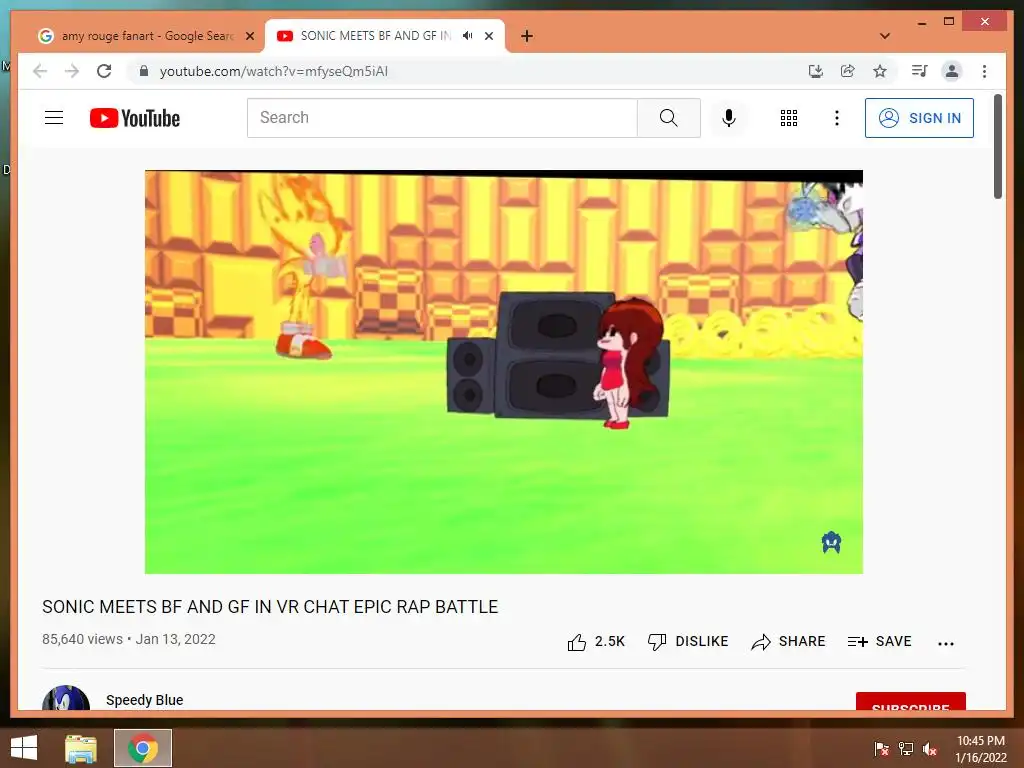Share this page from address bar
This screenshot has width=1024, height=768.
848,71
